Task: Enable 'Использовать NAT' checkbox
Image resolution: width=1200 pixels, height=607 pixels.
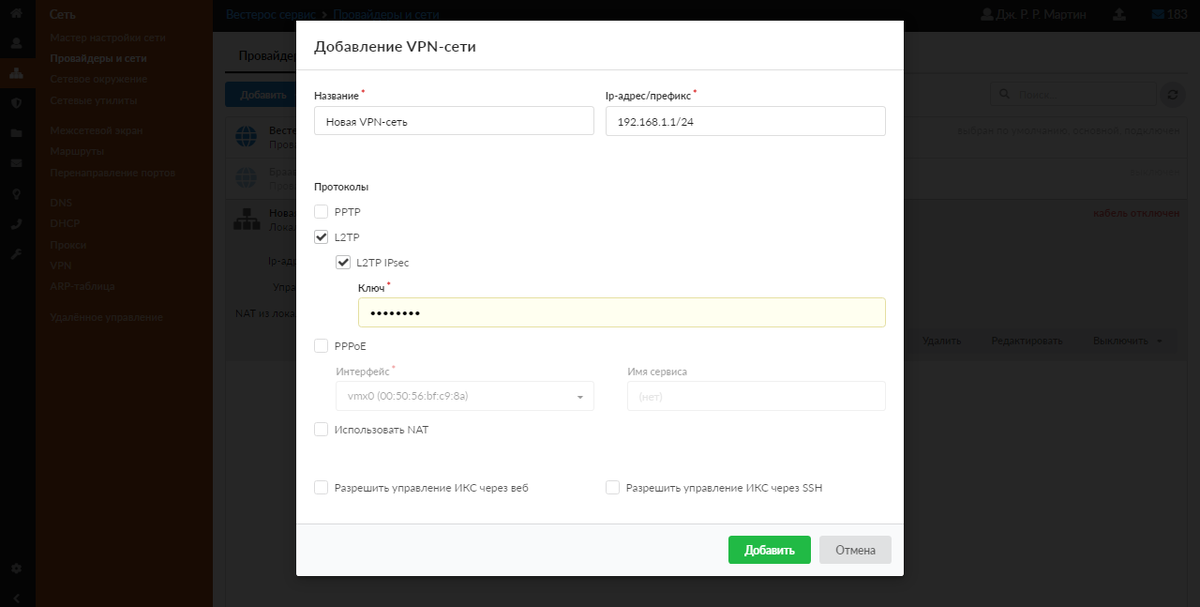Action: point(321,429)
